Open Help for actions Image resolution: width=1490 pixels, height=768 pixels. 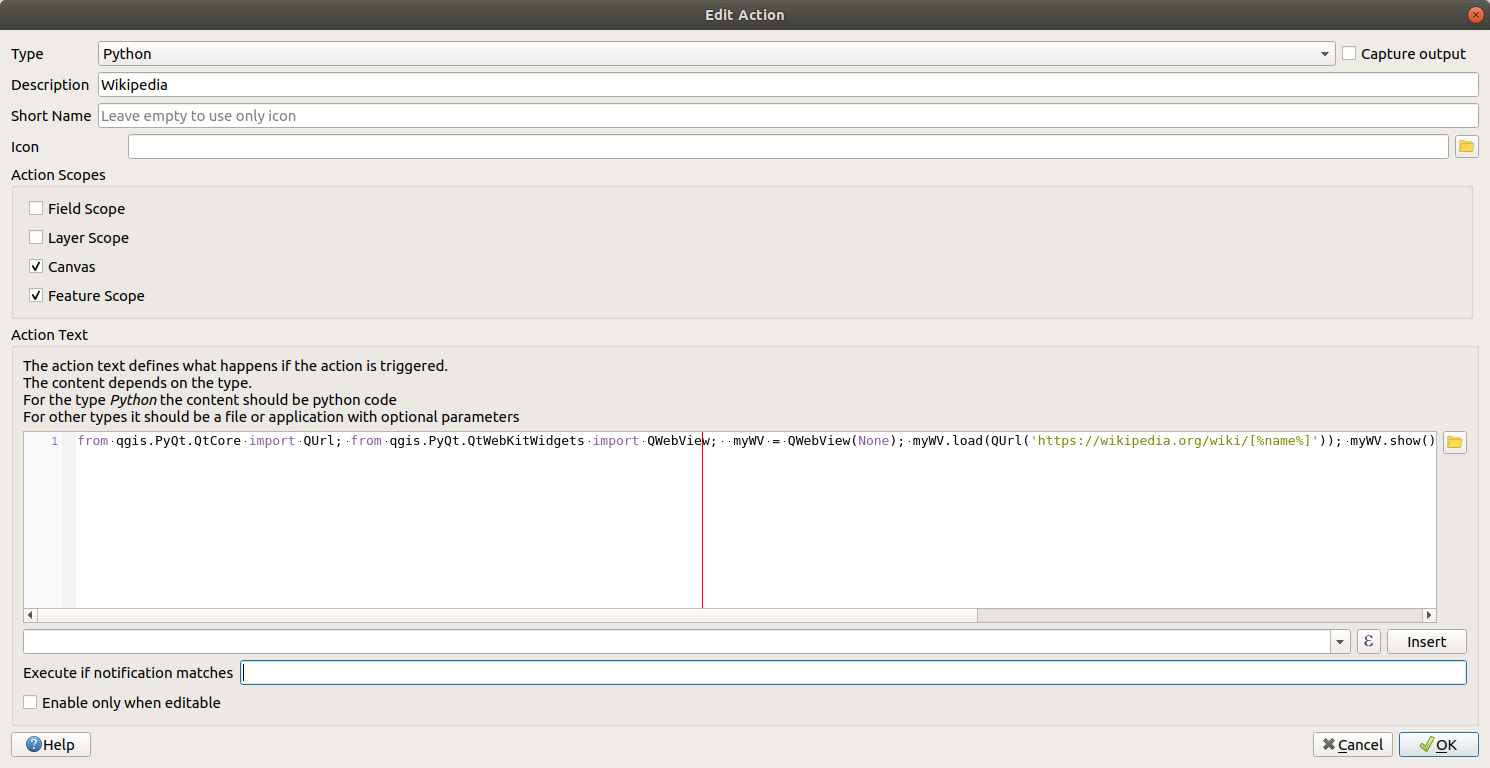pyautogui.click(x=50, y=744)
